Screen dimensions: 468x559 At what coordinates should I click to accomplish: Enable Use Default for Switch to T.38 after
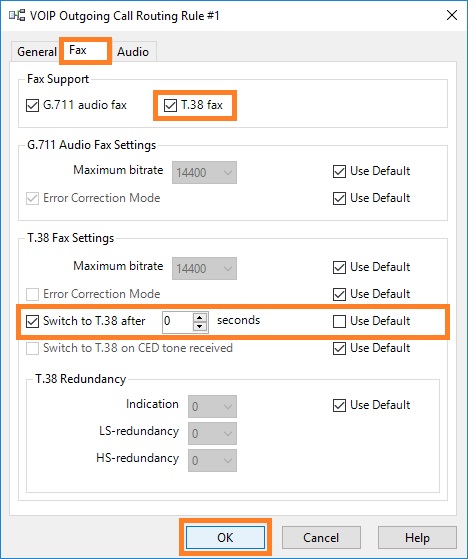point(339,321)
